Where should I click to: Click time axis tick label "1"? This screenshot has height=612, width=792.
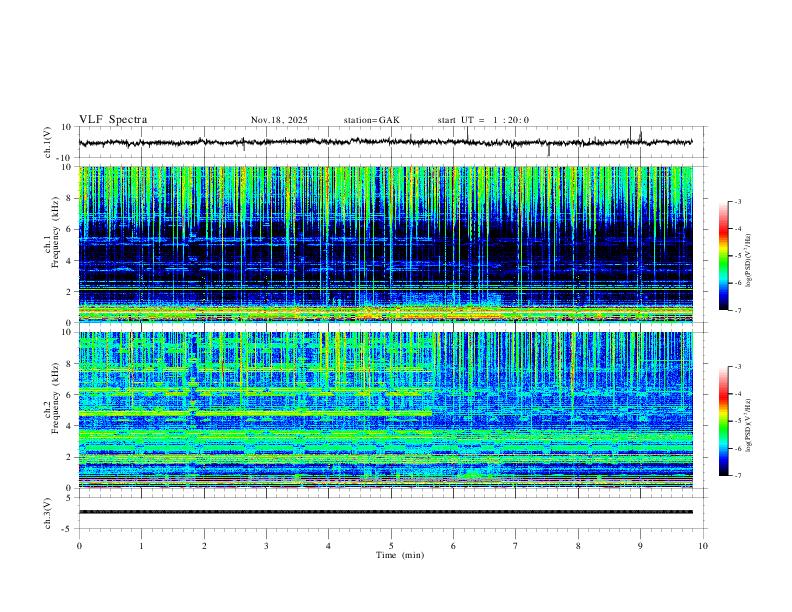[142, 546]
